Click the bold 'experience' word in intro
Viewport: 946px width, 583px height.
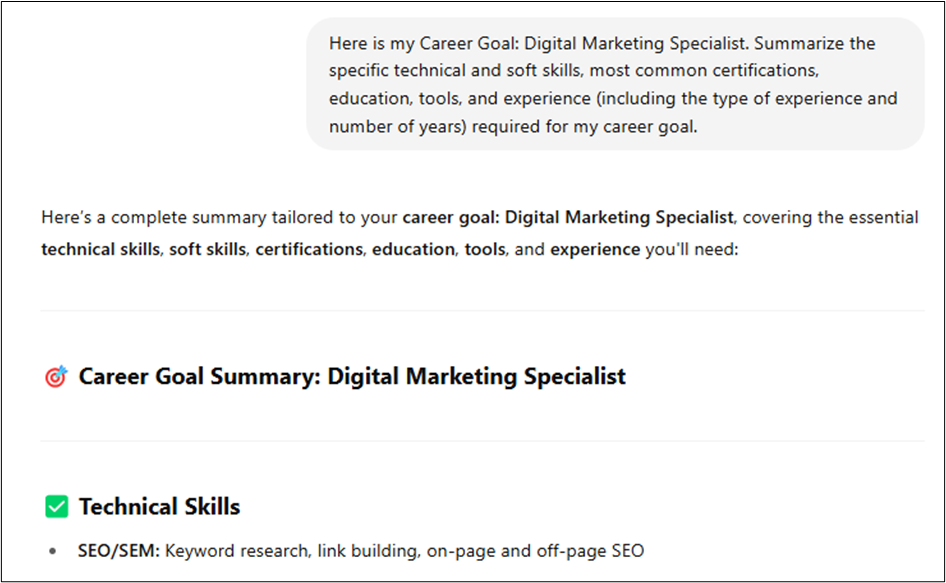click(x=595, y=249)
